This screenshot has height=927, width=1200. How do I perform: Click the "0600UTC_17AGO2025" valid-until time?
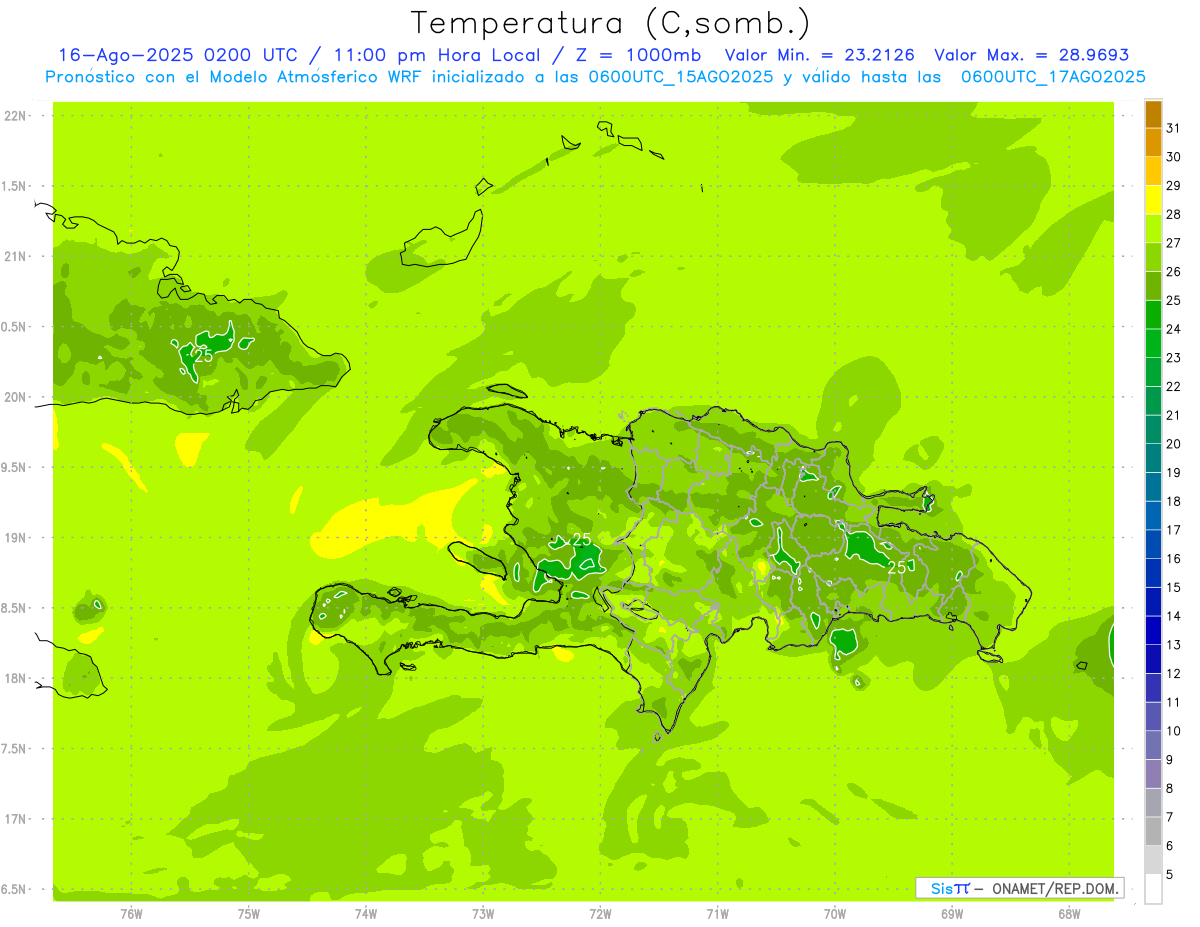coord(1053,77)
